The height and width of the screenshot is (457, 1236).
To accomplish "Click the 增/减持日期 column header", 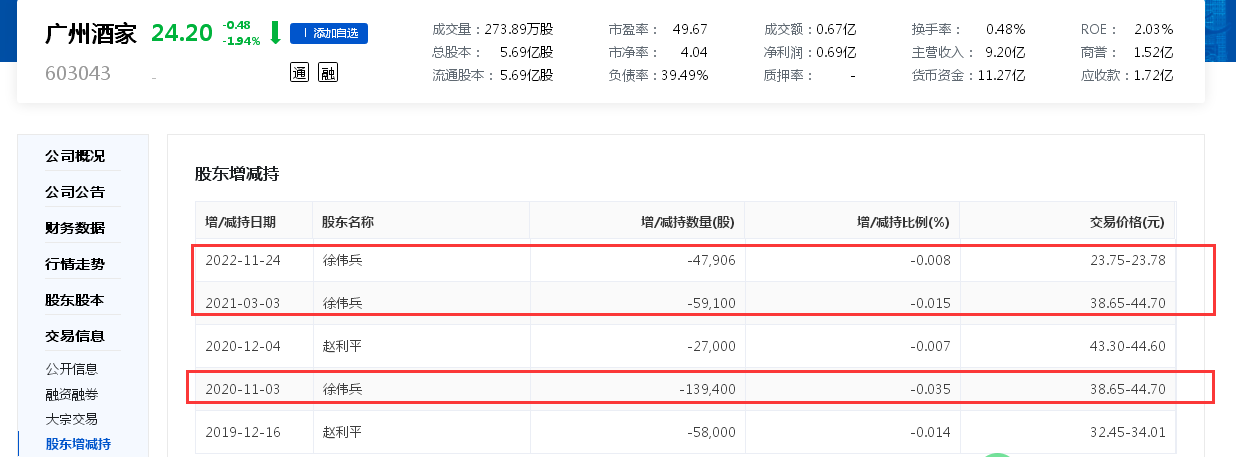I will pos(240,222).
